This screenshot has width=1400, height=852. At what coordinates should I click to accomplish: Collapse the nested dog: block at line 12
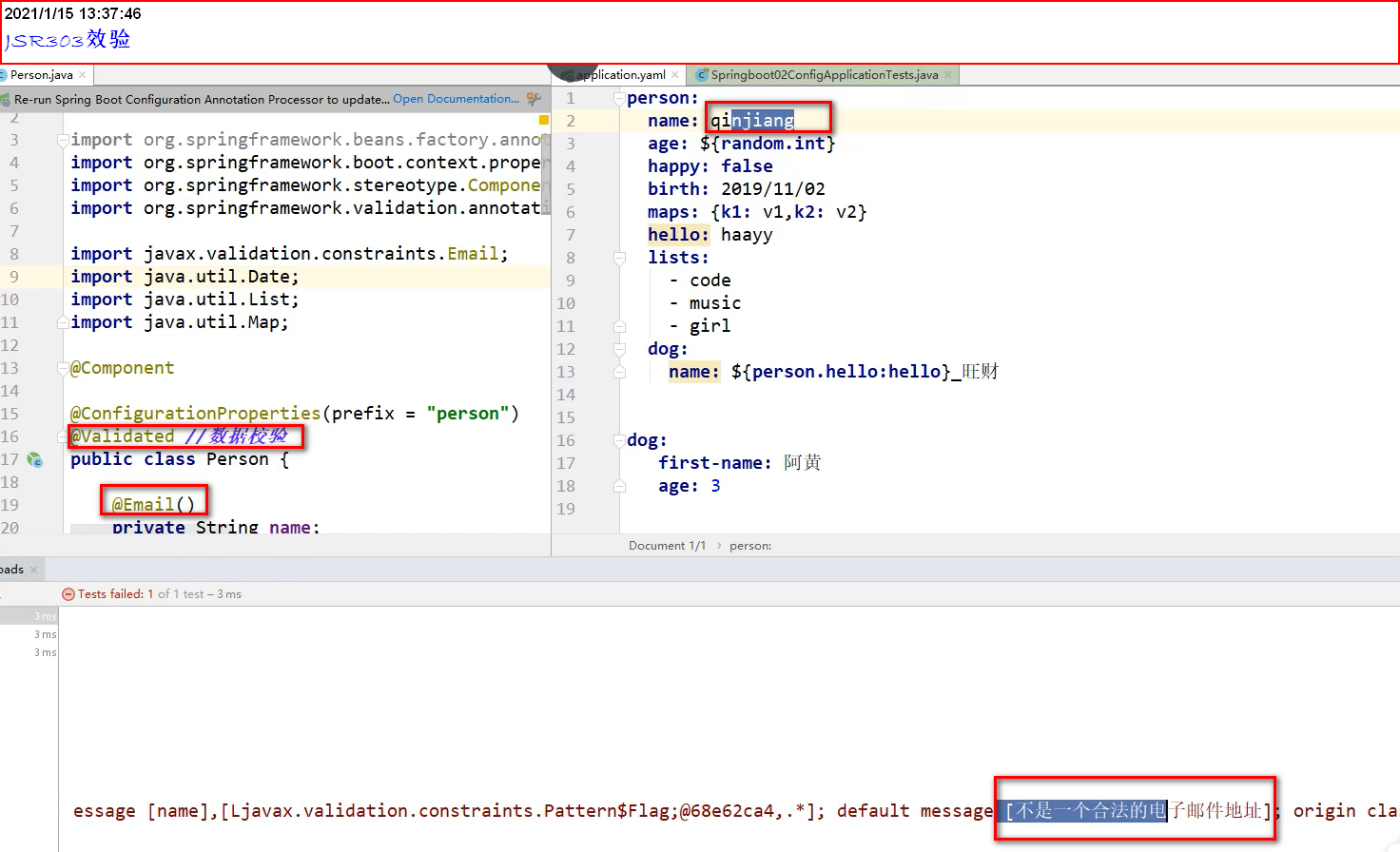pyautogui.click(x=619, y=349)
